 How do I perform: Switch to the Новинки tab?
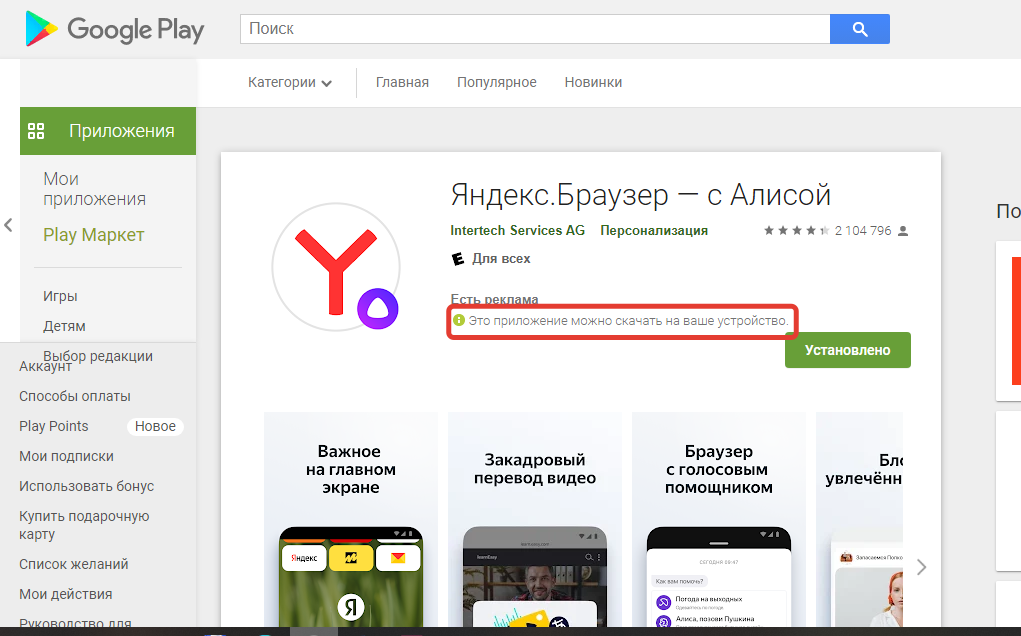pos(593,82)
